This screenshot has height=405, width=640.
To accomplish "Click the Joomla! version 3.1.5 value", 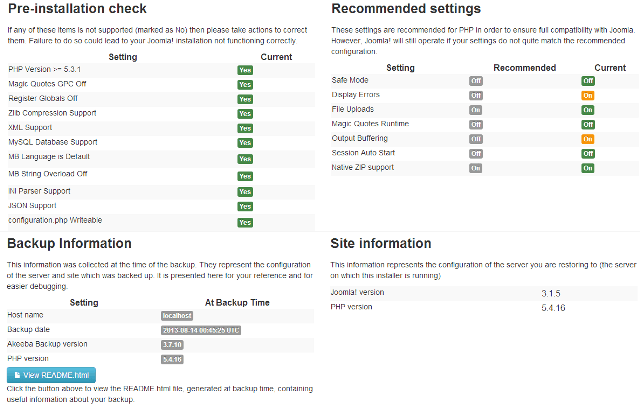I will [551, 294].
